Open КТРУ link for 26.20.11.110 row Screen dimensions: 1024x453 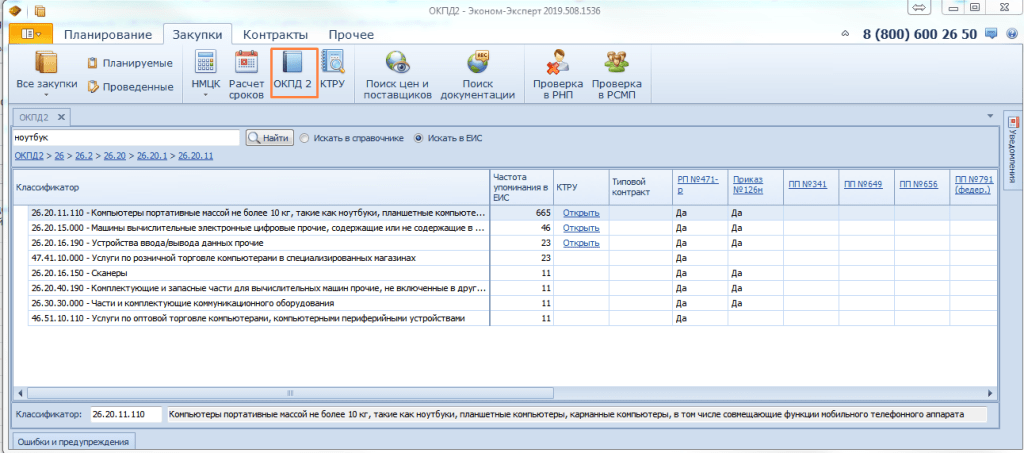[581, 213]
